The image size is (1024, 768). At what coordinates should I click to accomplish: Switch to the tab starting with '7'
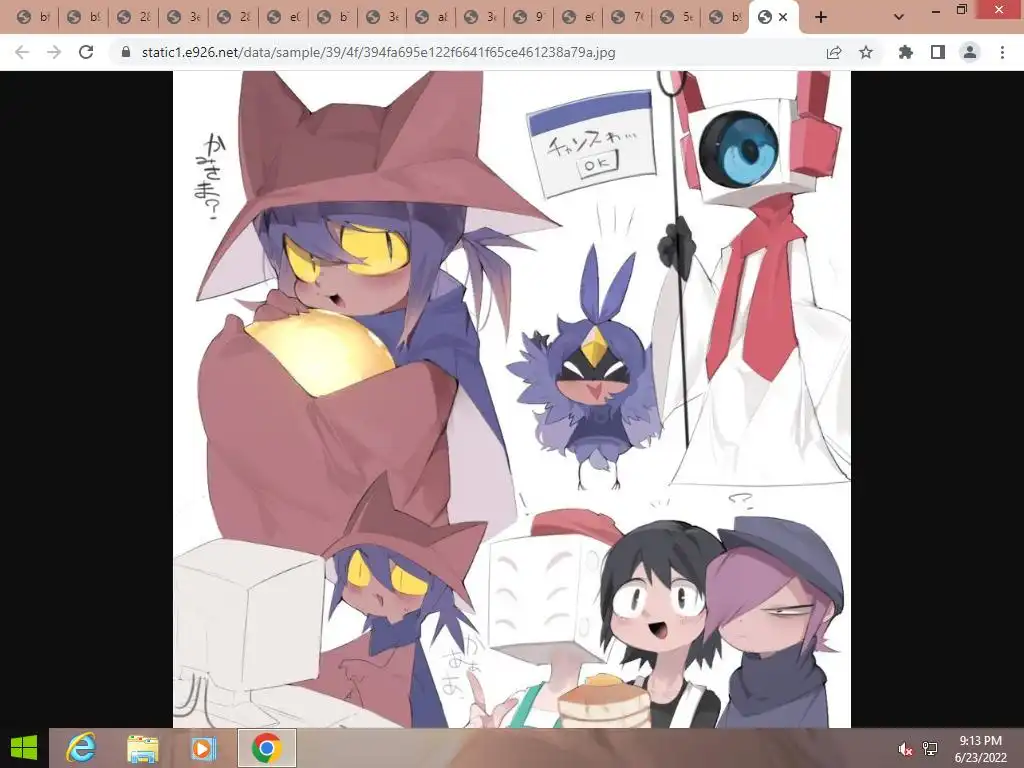627,18
